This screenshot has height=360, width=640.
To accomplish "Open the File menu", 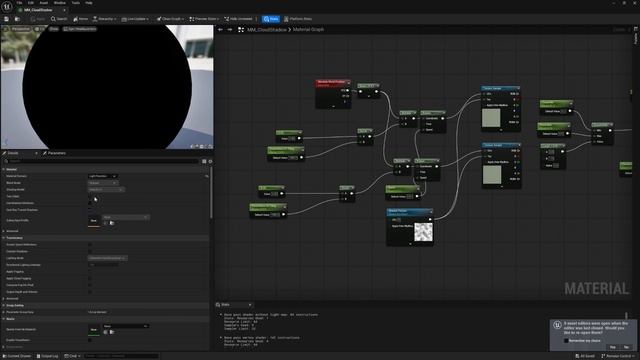I will (x=19, y=3).
